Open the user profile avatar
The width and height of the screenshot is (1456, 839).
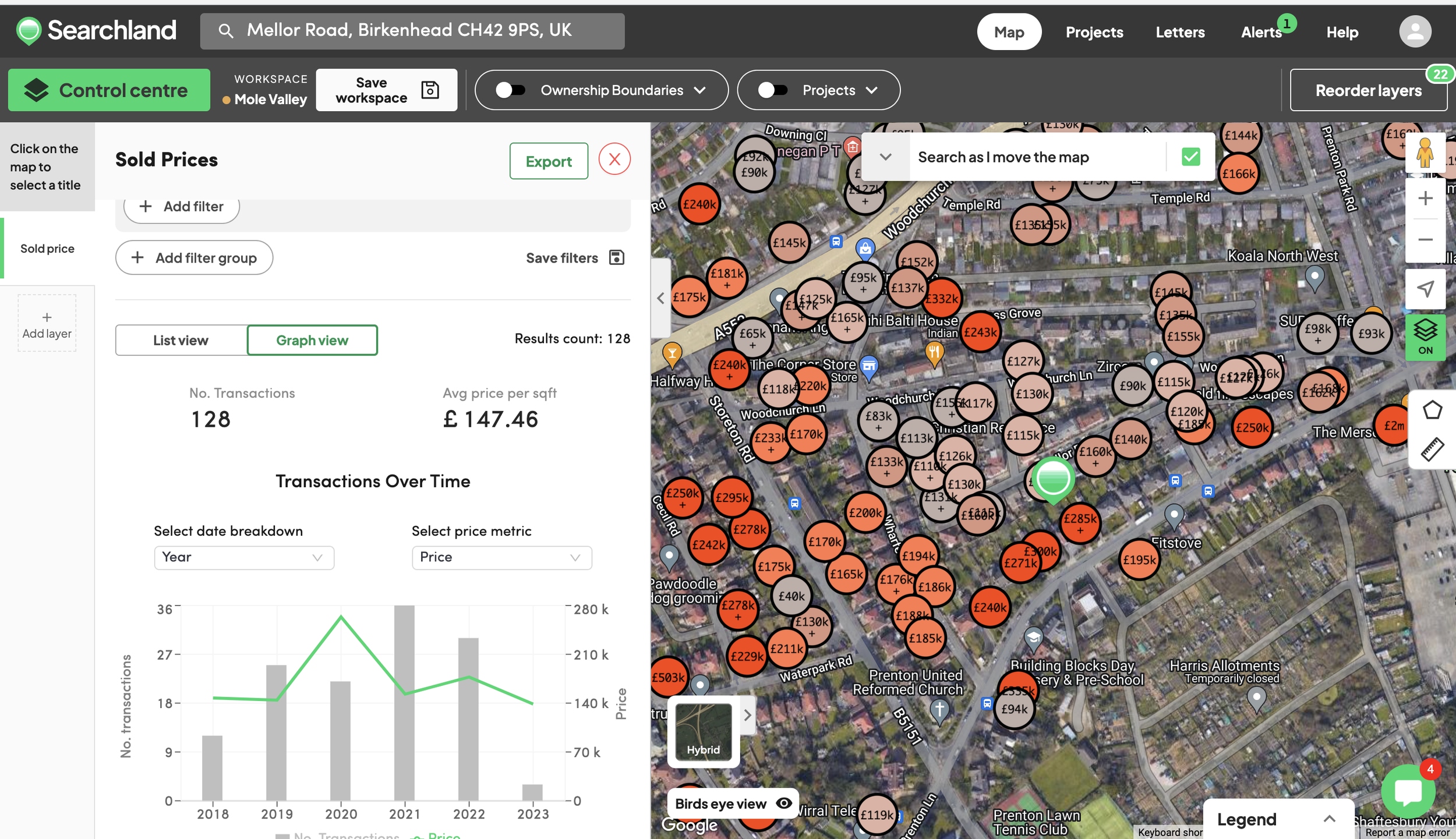(1415, 31)
